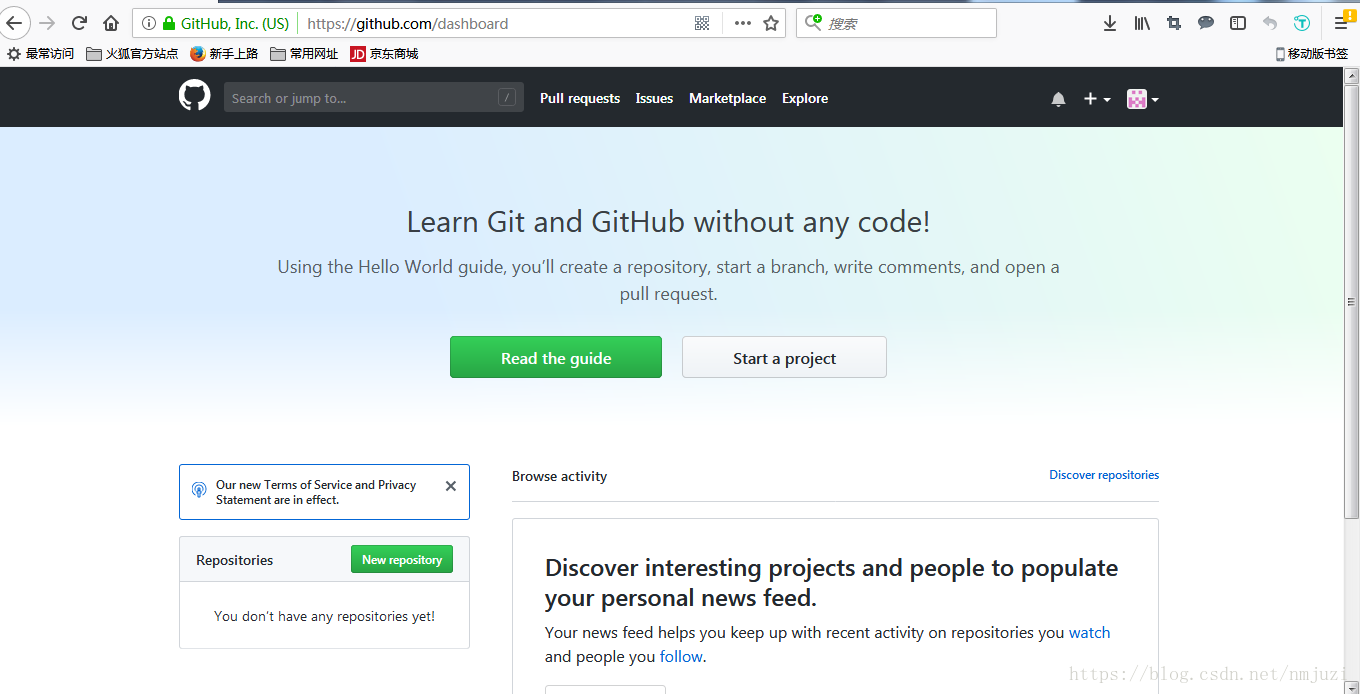Click the Browse activity heading
The height and width of the screenshot is (694, 1360).
point(559,476)
